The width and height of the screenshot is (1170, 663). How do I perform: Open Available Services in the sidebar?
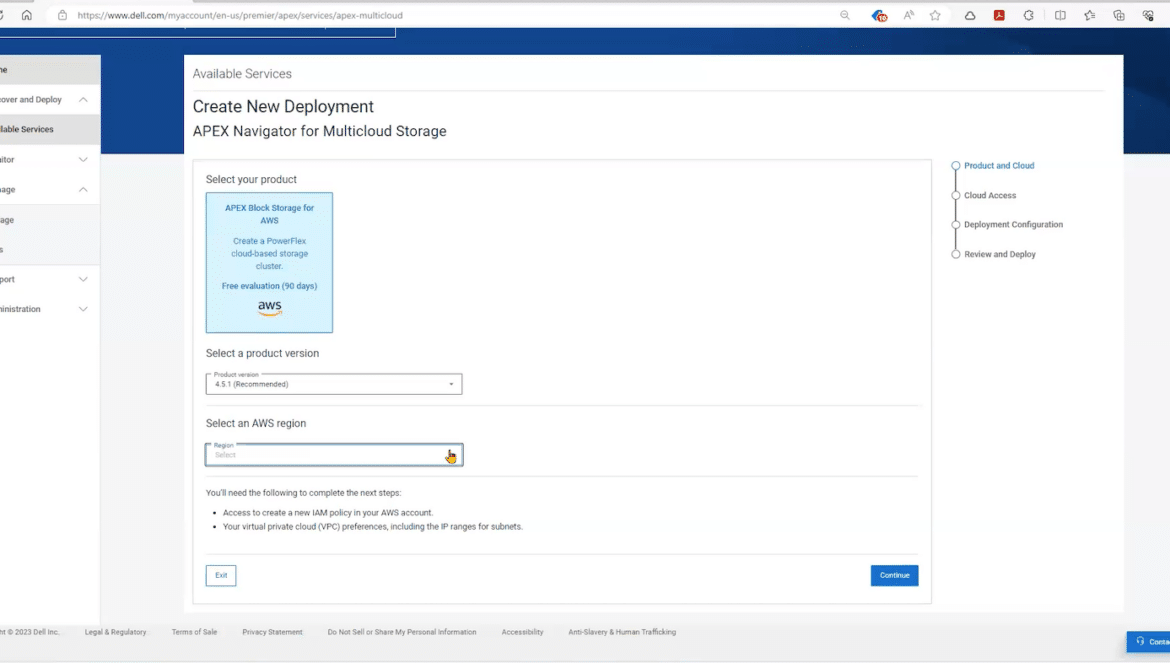tap(49, 129)
